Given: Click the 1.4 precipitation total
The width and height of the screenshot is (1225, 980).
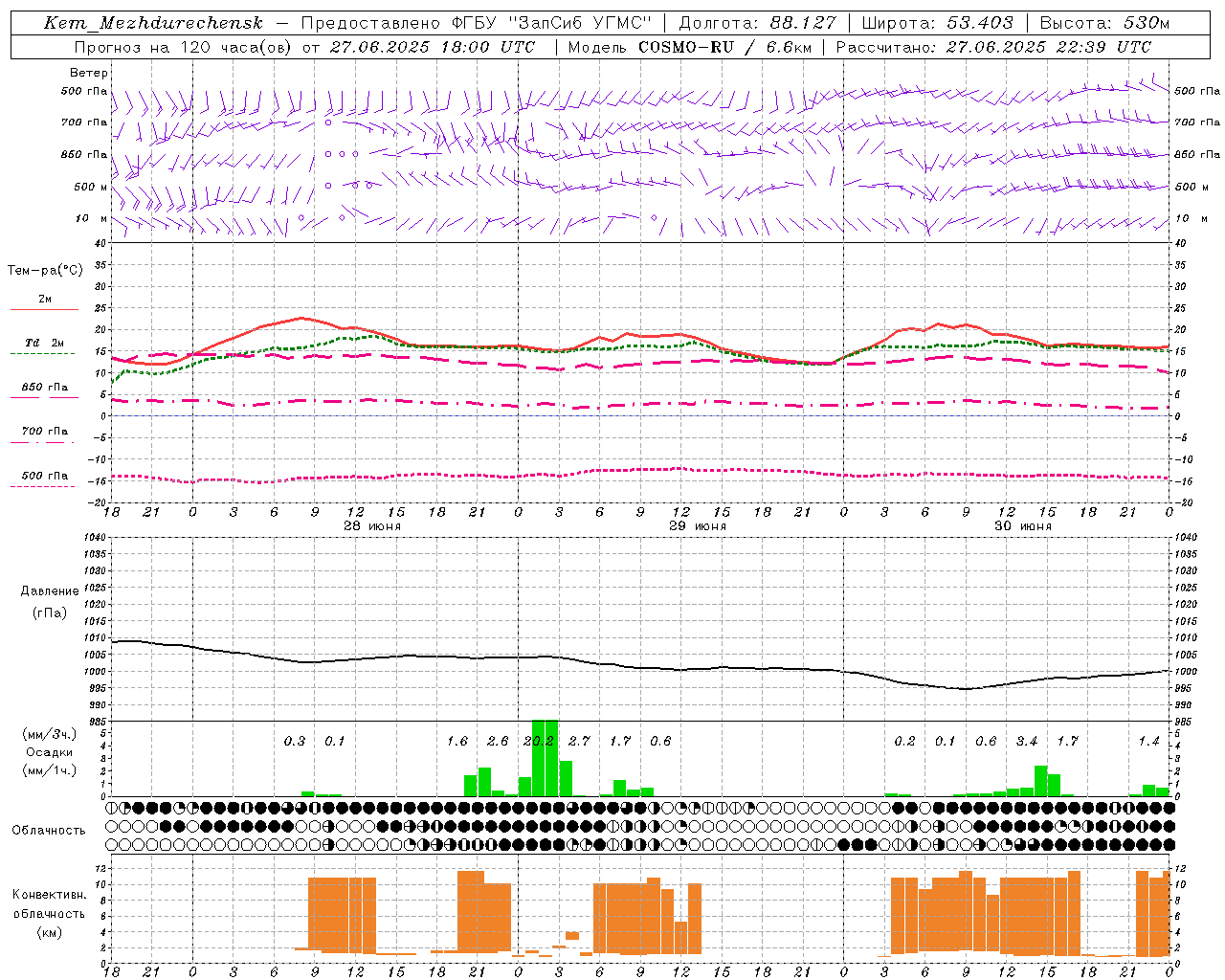Looking at the screenshot, I should (x=1148, y=741).
